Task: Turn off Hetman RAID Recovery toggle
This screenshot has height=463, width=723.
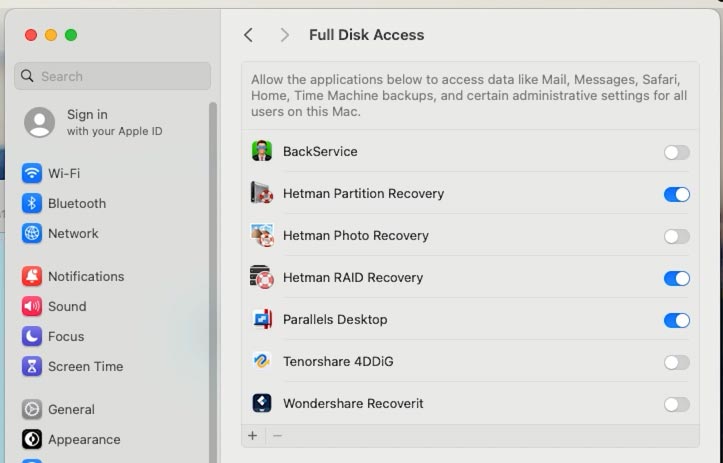Action: pyautogui.click(x=676, y=278)
